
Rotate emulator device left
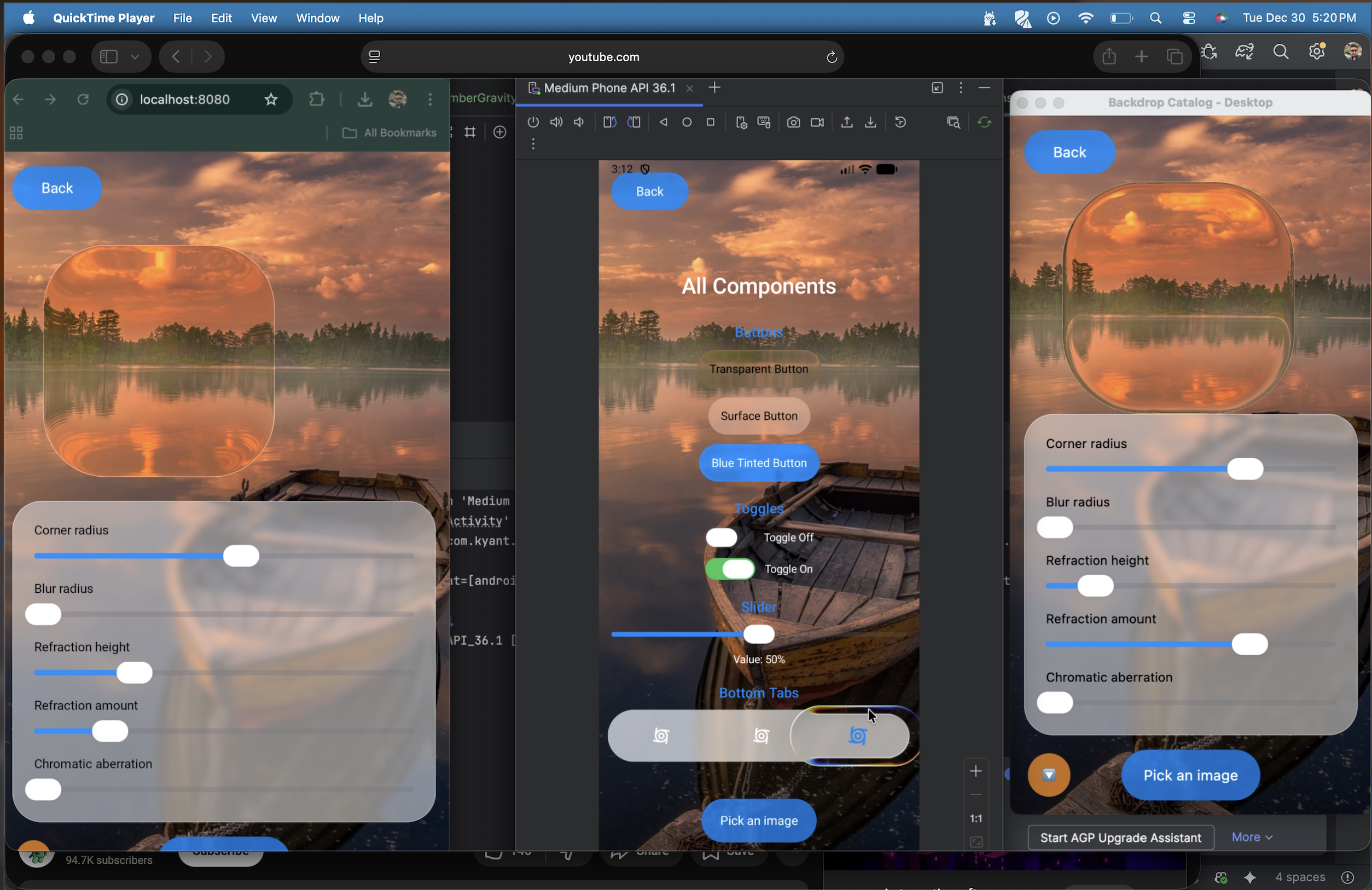[609, 122]
